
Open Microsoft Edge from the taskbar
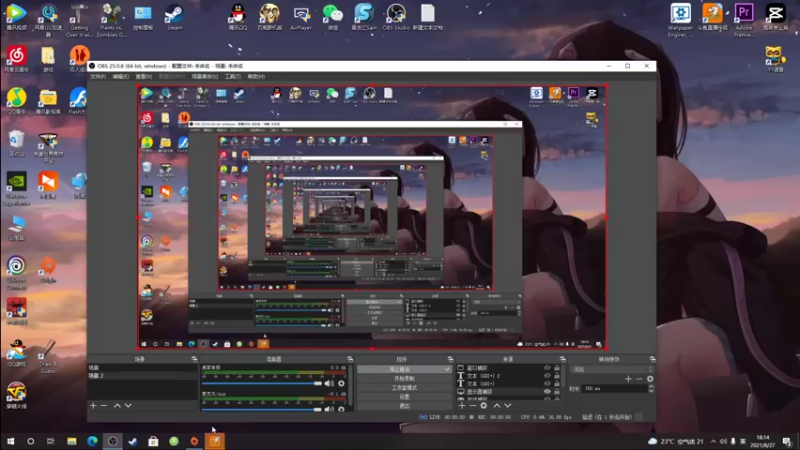point(92,441)
